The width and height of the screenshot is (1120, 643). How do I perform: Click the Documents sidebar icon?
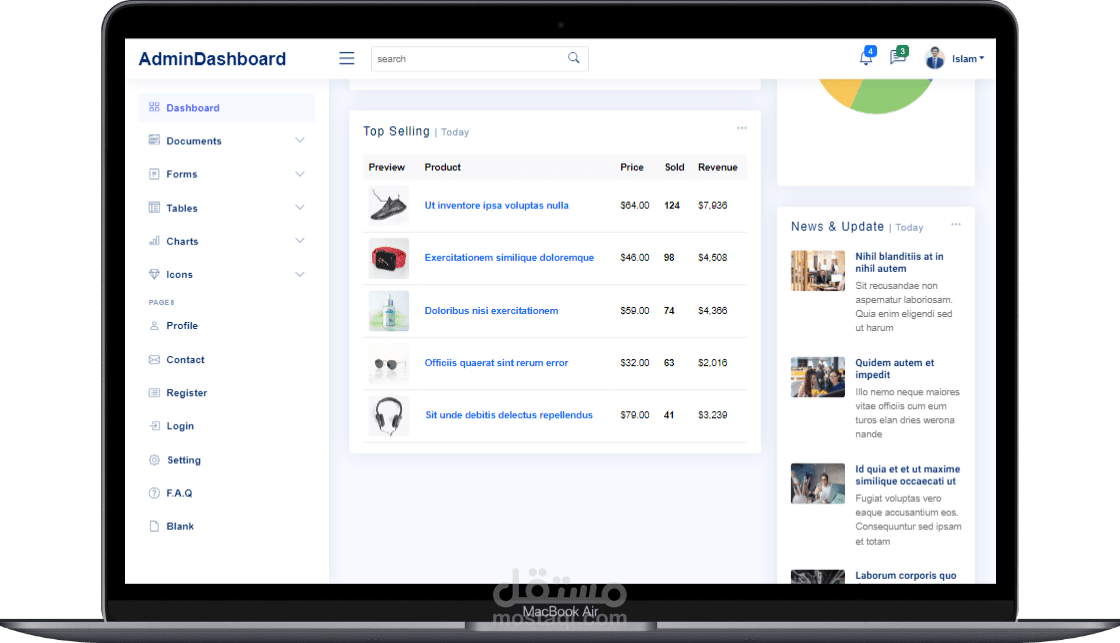[x=154, y=140]
